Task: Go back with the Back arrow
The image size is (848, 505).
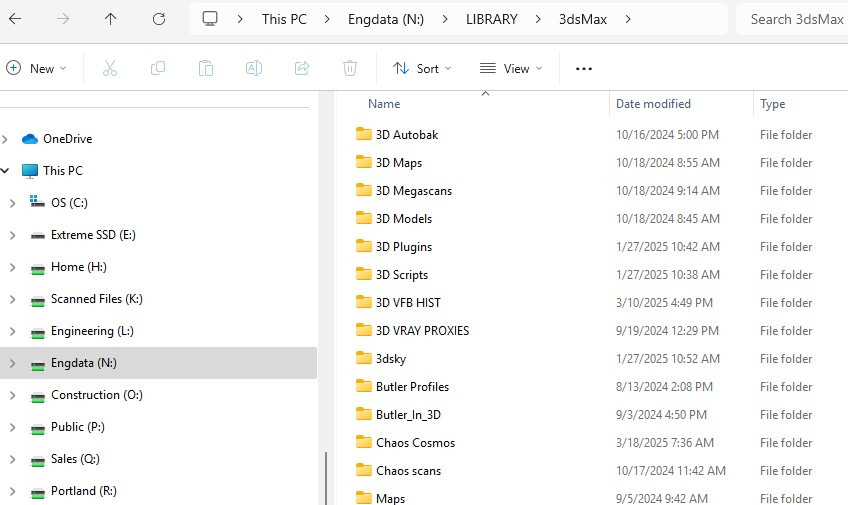Action: point(15,19)
